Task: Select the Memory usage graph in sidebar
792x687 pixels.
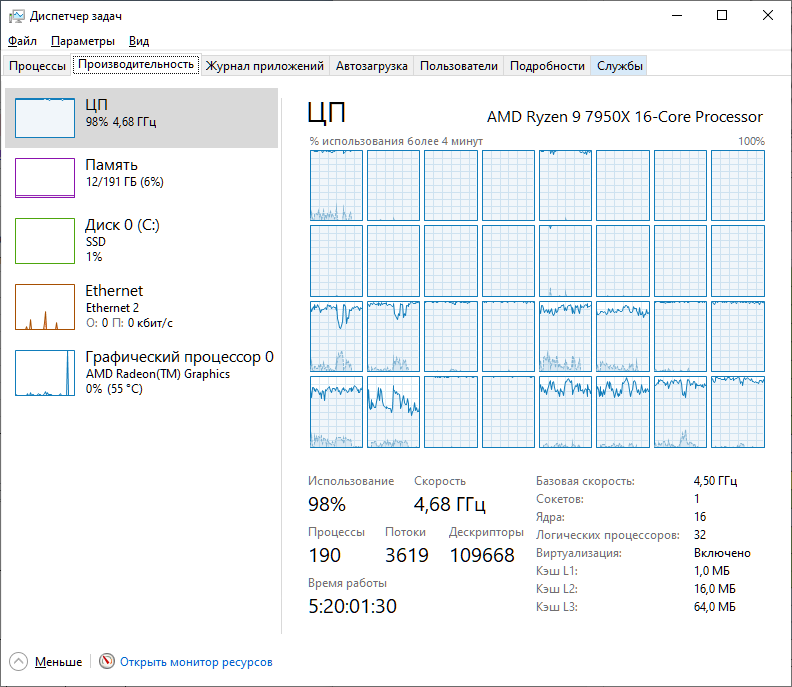Action: tap(45, 178)
